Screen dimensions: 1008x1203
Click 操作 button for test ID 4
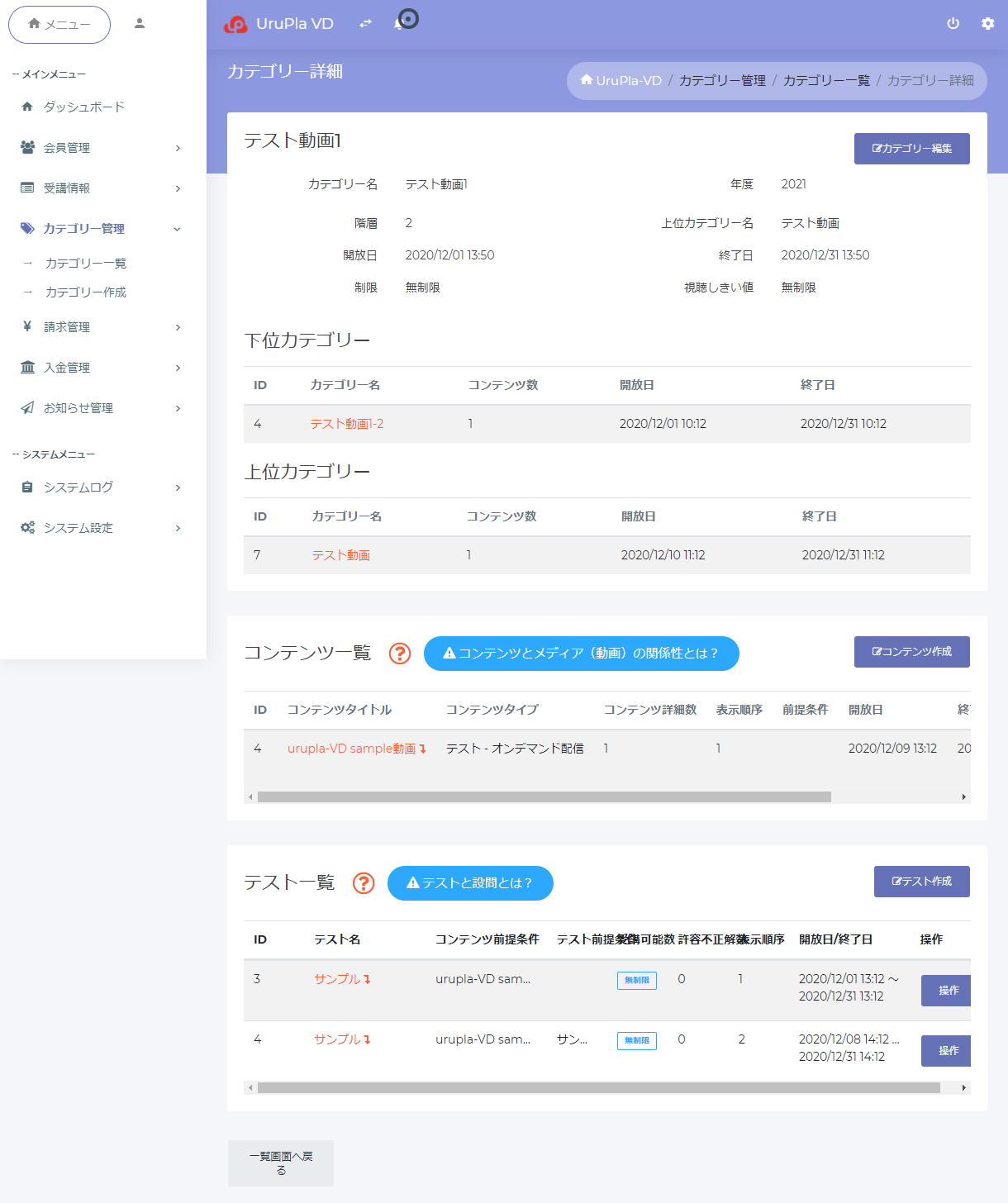point(946,1051)
